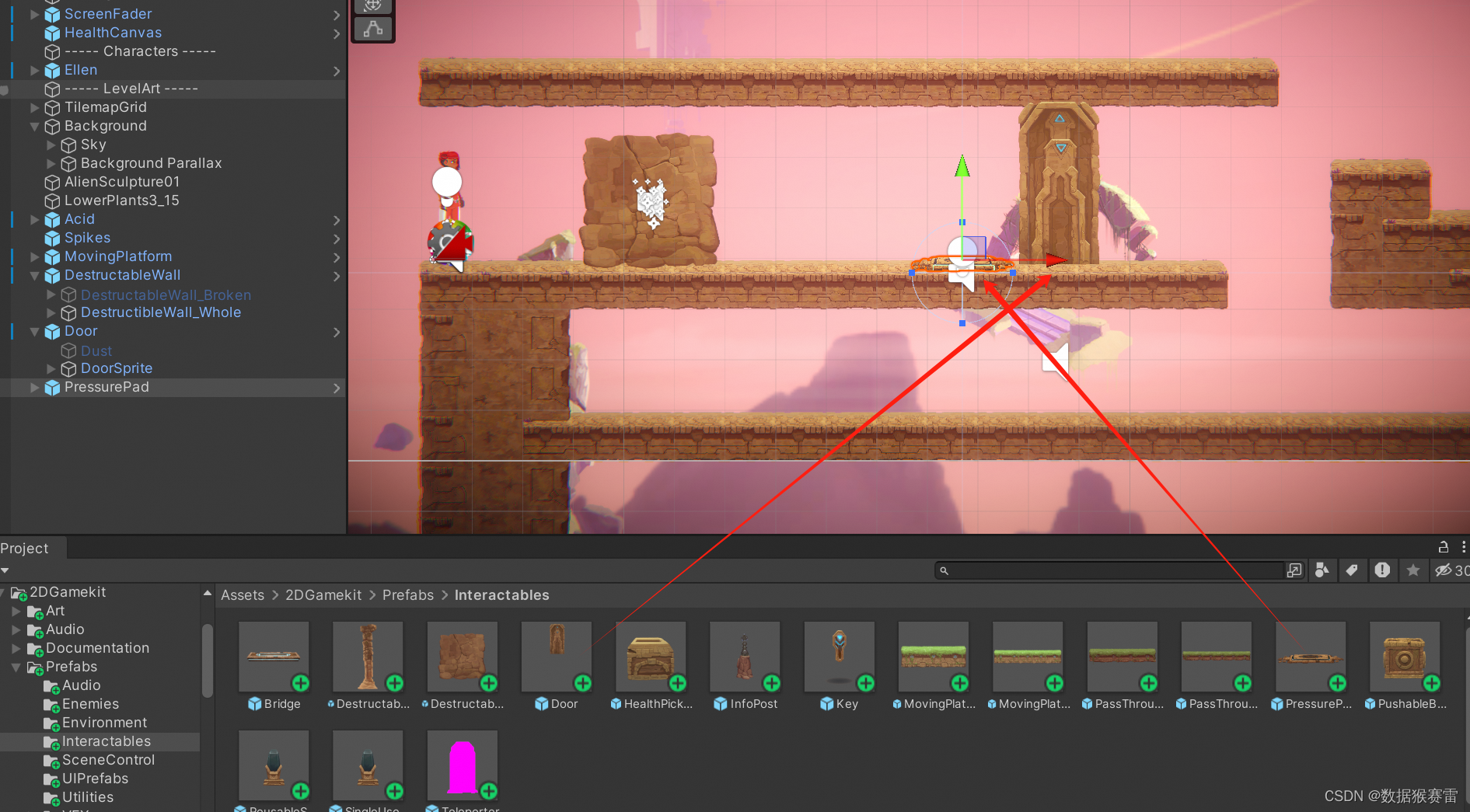Select the magenta Teleporter prefab thumbnail
The image size is (1470, 812).
pyautogui.click(x=463, y=765)
